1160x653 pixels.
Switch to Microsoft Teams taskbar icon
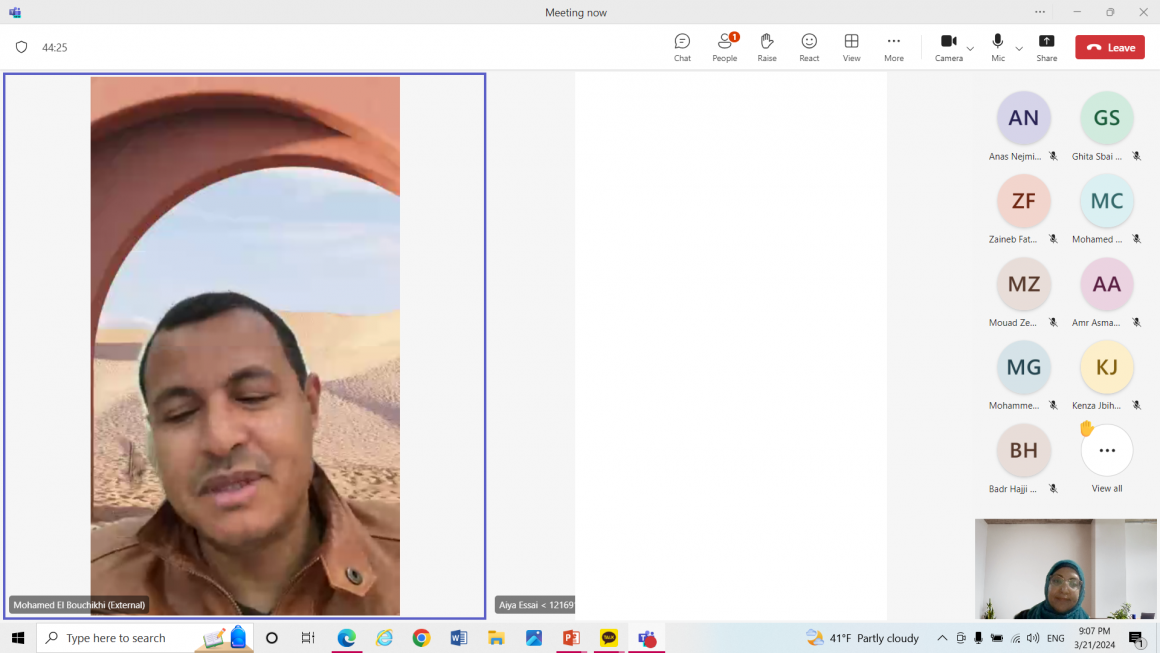point(647,637)
